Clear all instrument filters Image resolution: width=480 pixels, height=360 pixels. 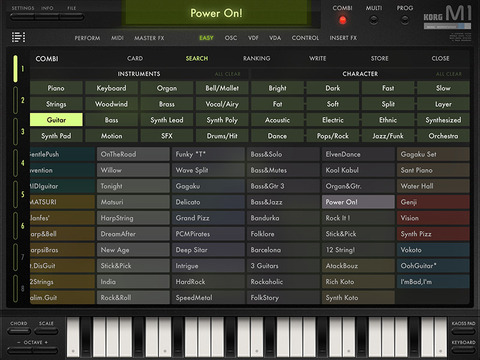pyautogui.click(x=228, y=74)
